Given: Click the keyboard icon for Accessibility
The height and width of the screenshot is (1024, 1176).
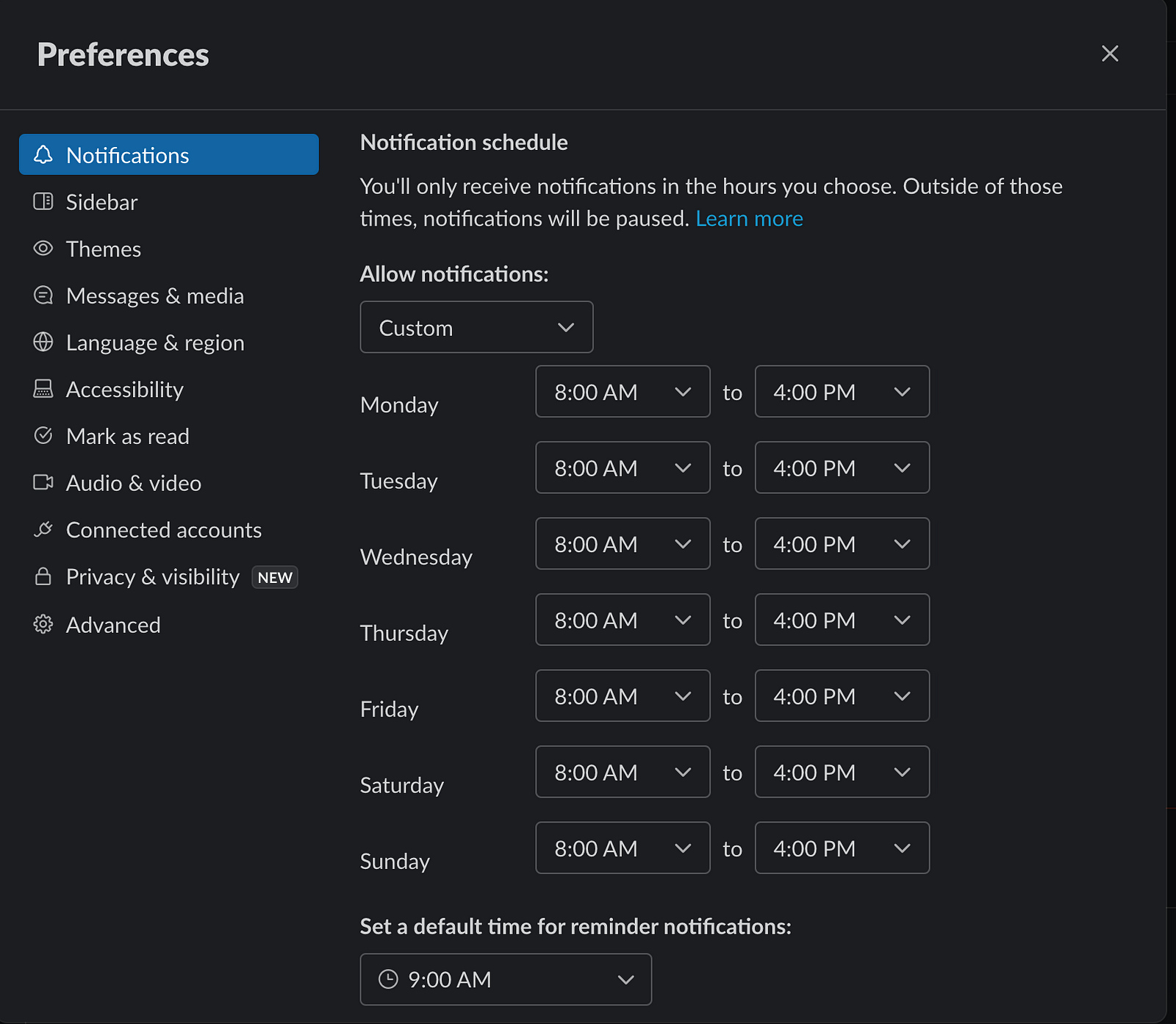Looking at the screenshot, I should (x=43, y=389).
